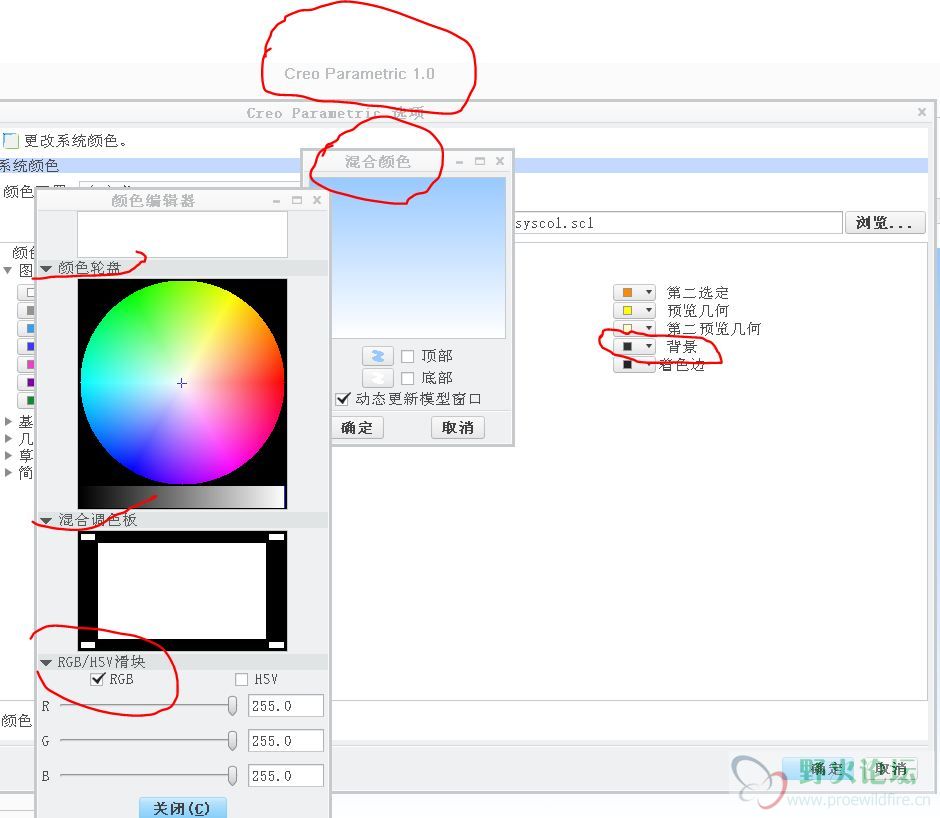Enable the 顶部 checkbox
940x818 pixels.
coord(407,356)
